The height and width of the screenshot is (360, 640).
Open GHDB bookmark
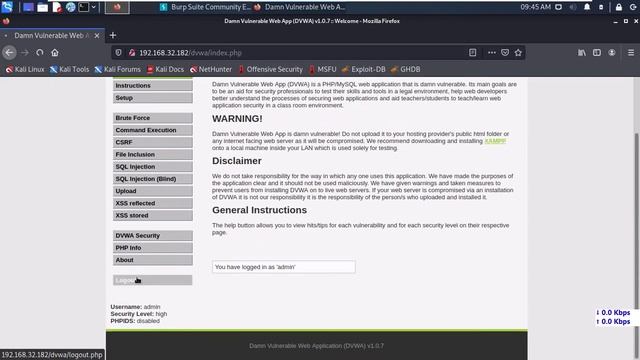click(405, 69)
